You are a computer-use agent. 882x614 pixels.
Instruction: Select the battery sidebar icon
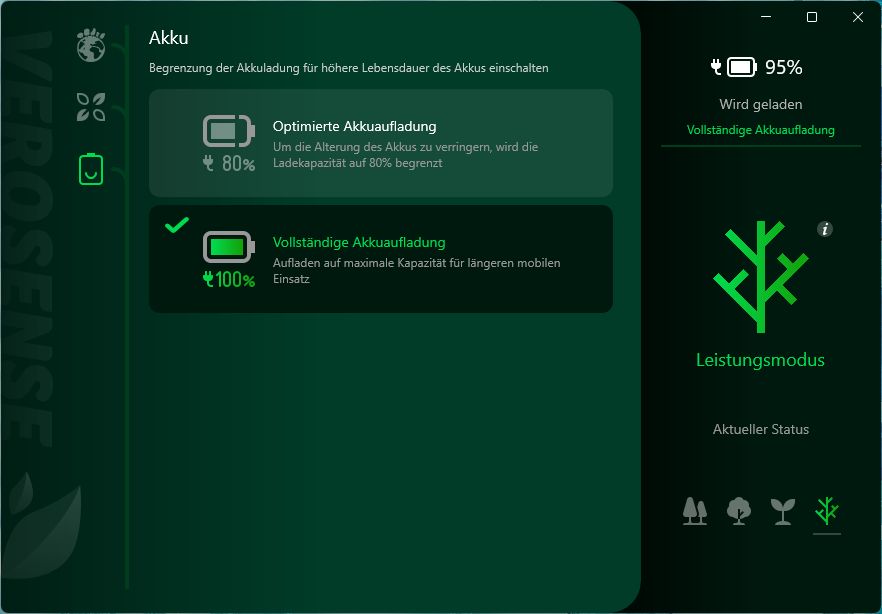point(91,169)
